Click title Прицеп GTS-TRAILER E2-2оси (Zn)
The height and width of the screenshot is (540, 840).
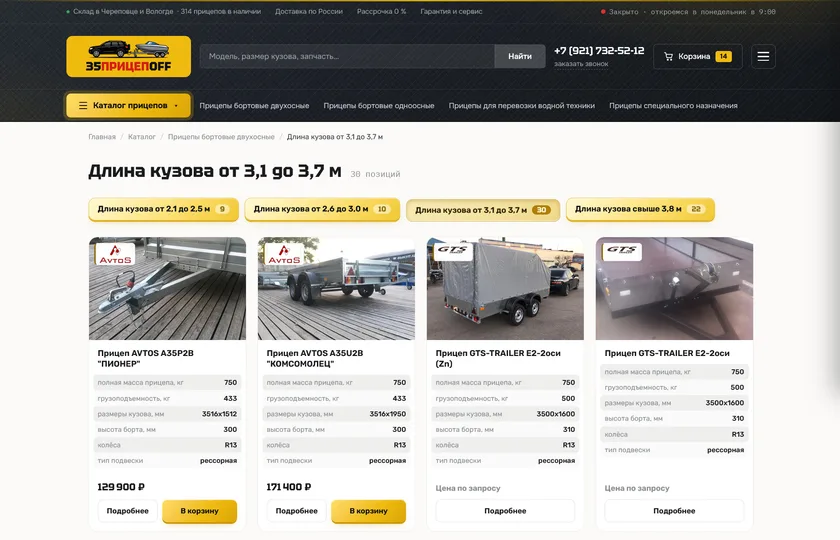[x=498, y=358]
